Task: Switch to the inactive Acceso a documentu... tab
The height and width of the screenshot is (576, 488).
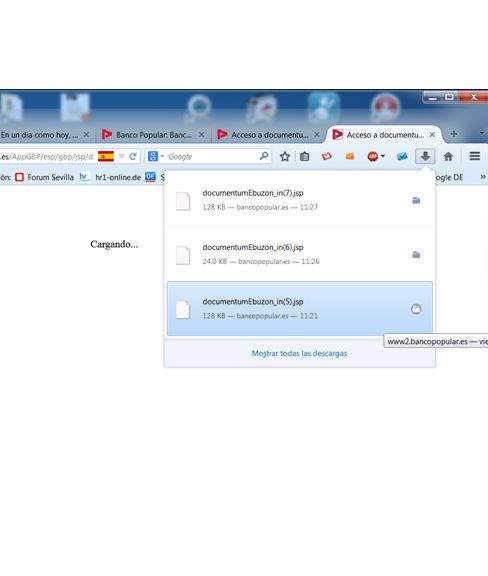Action: pos(270,135)
